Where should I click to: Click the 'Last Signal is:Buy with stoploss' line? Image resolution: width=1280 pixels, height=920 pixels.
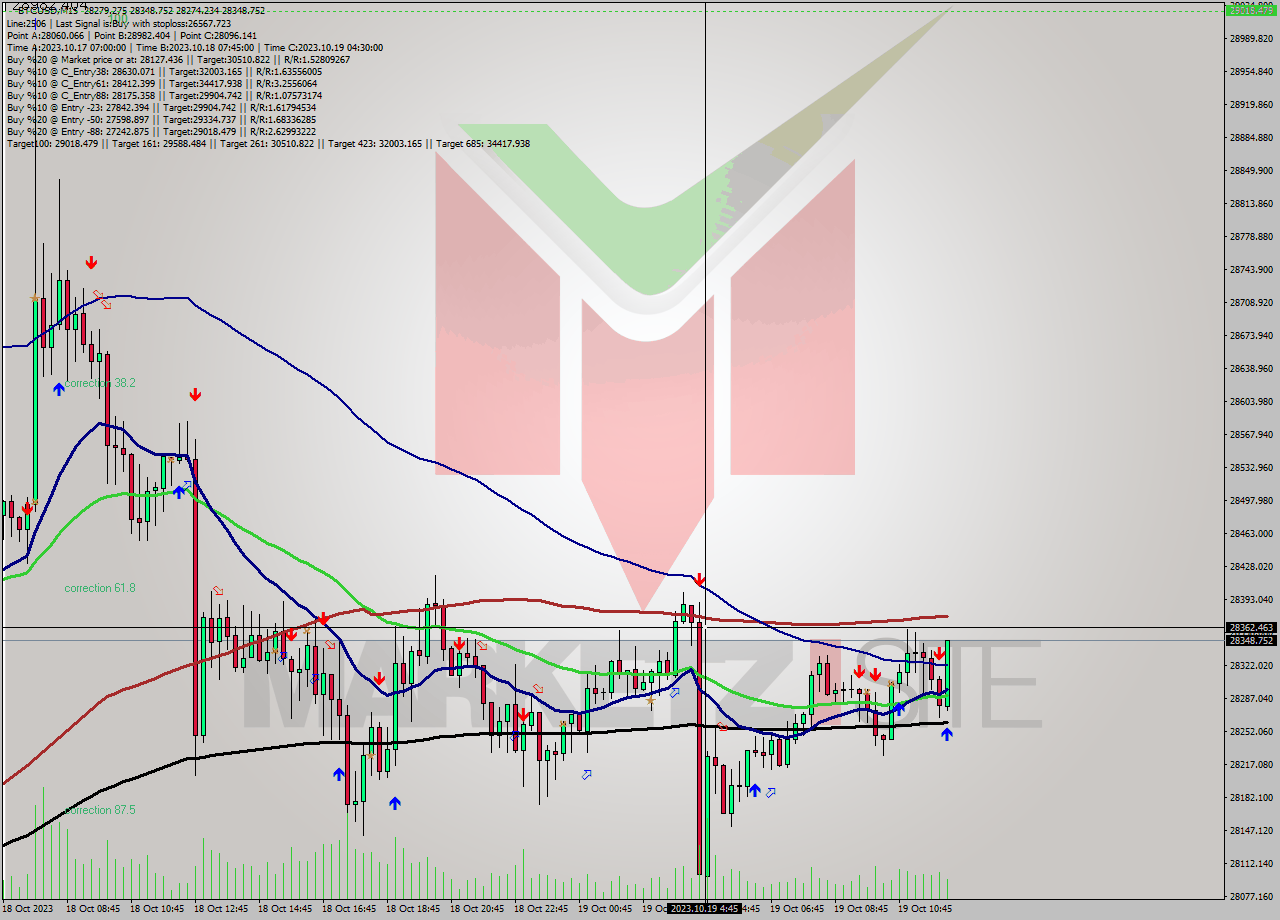pos(119,23)
